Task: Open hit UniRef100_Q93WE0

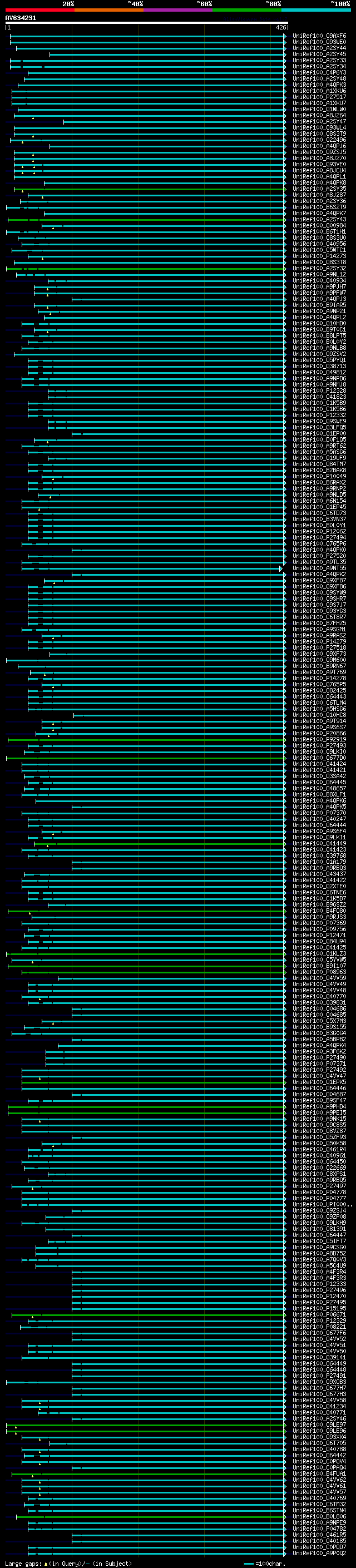Action: click(319, 42)
